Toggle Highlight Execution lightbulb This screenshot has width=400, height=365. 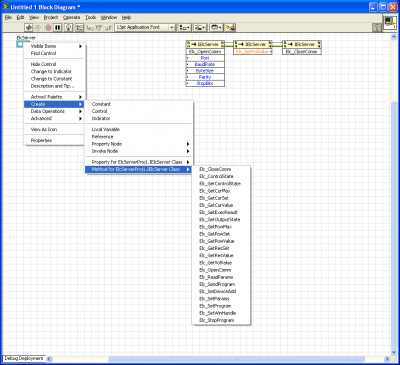click(69, 27)
